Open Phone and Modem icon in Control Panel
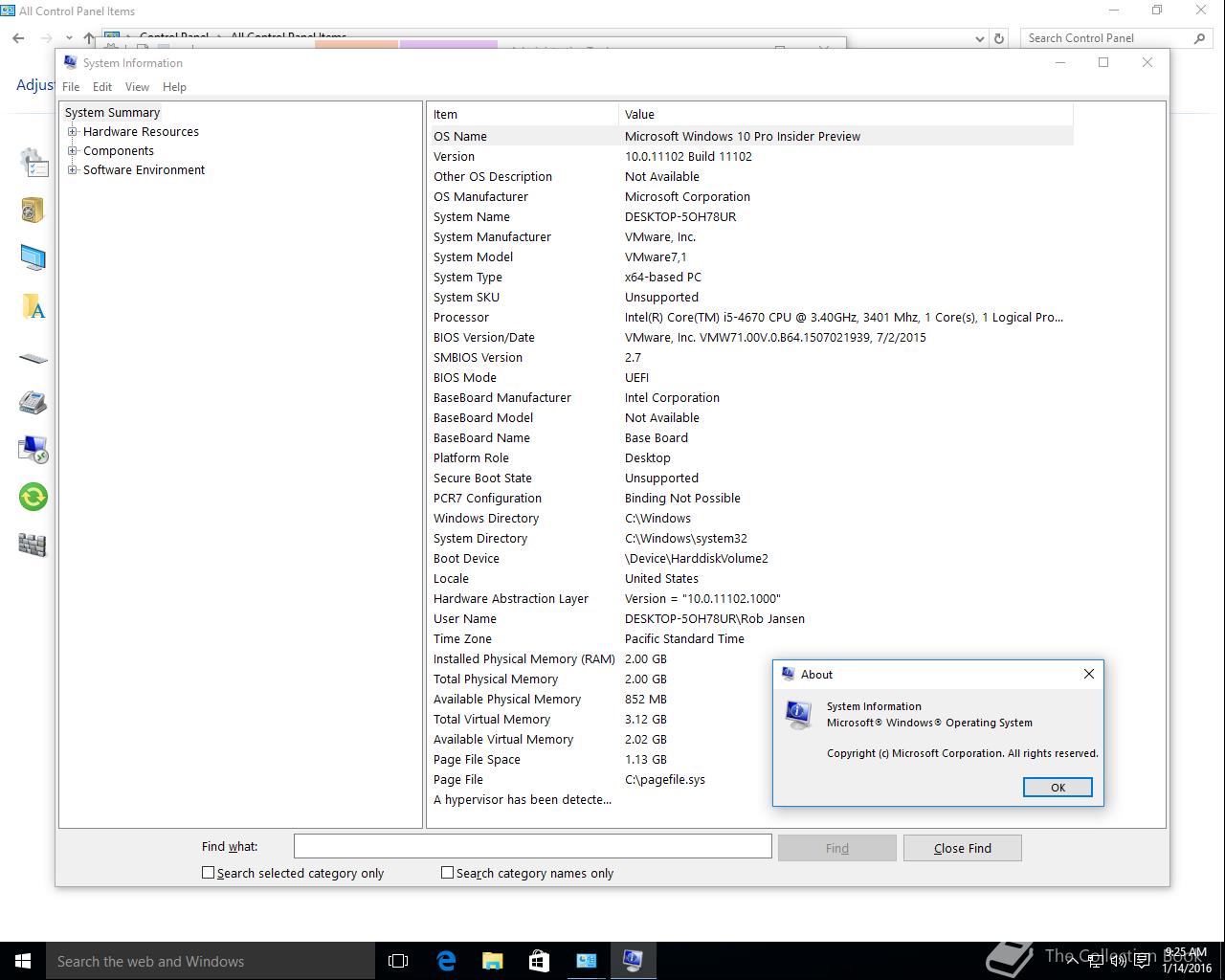This screenshot has height=980, width=1225. pos(33,402)
